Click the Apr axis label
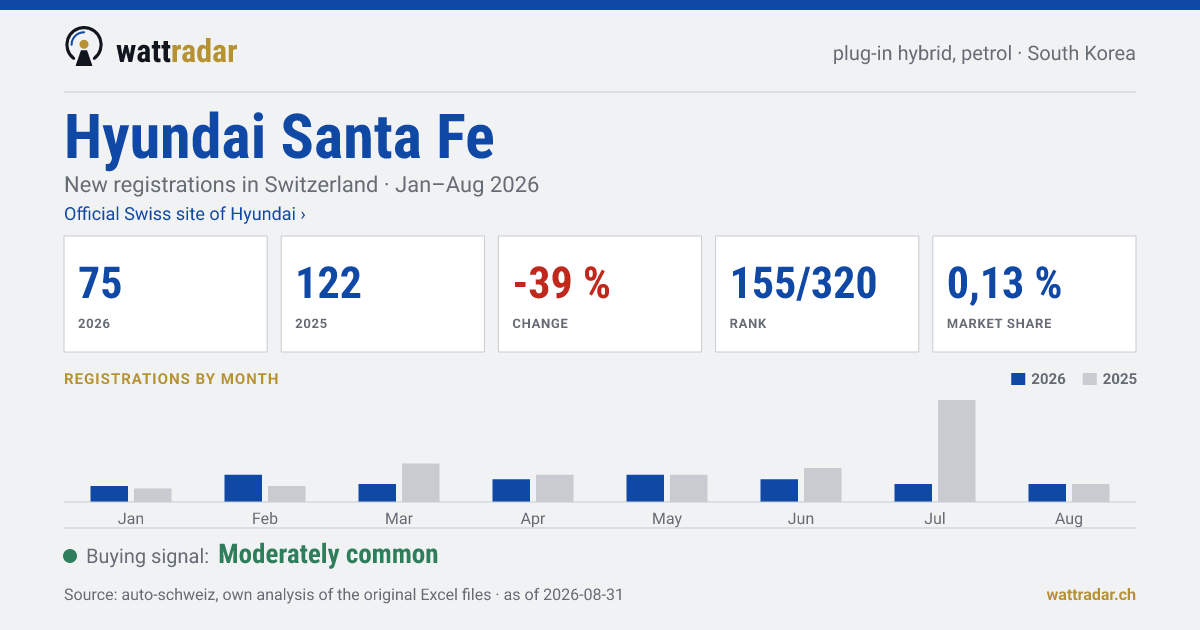The image size is (1200, 630). [x=533, y=519]
